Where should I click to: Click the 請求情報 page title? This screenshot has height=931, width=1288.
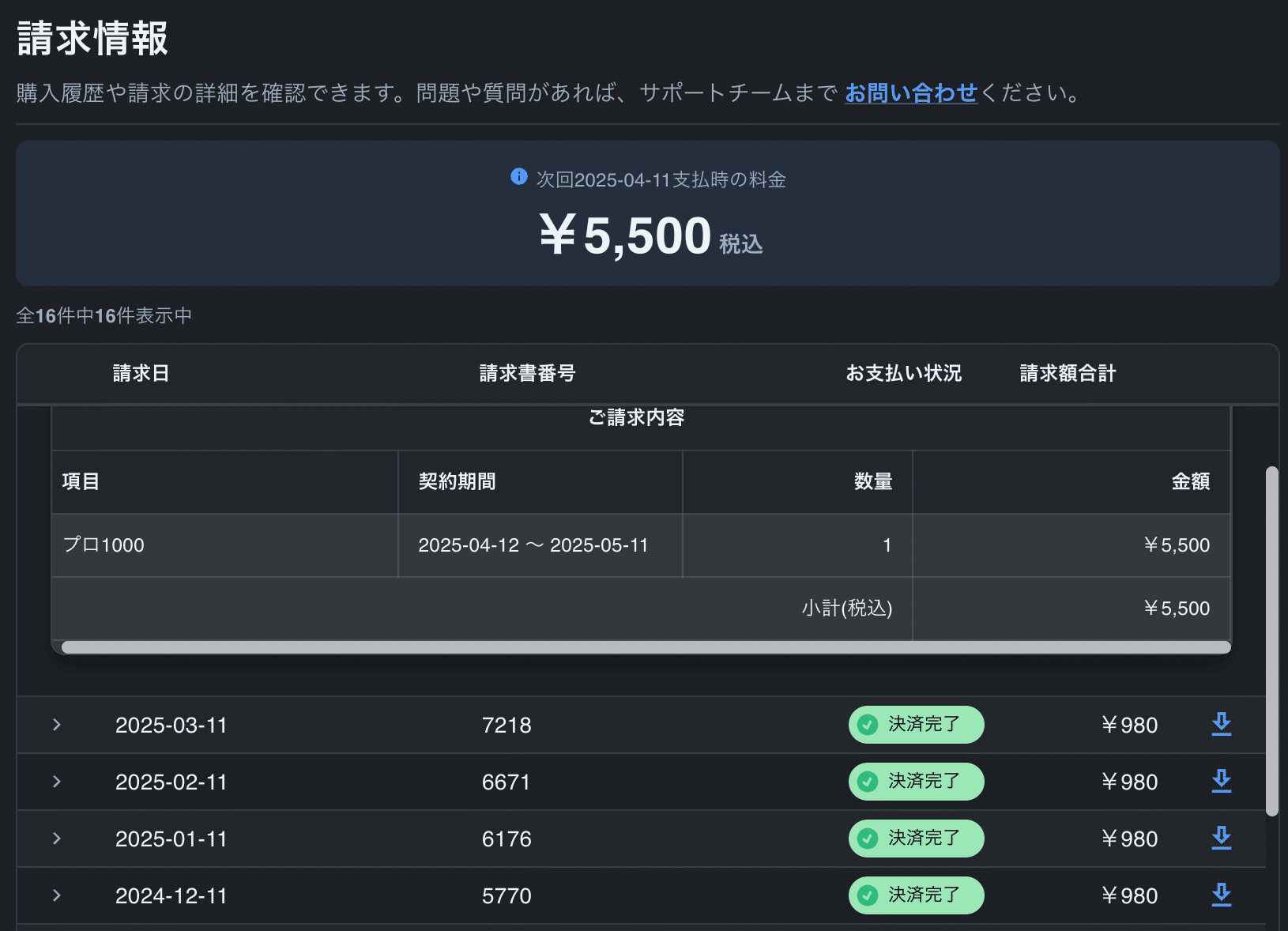pyautogui.click(x=92, y=38)
